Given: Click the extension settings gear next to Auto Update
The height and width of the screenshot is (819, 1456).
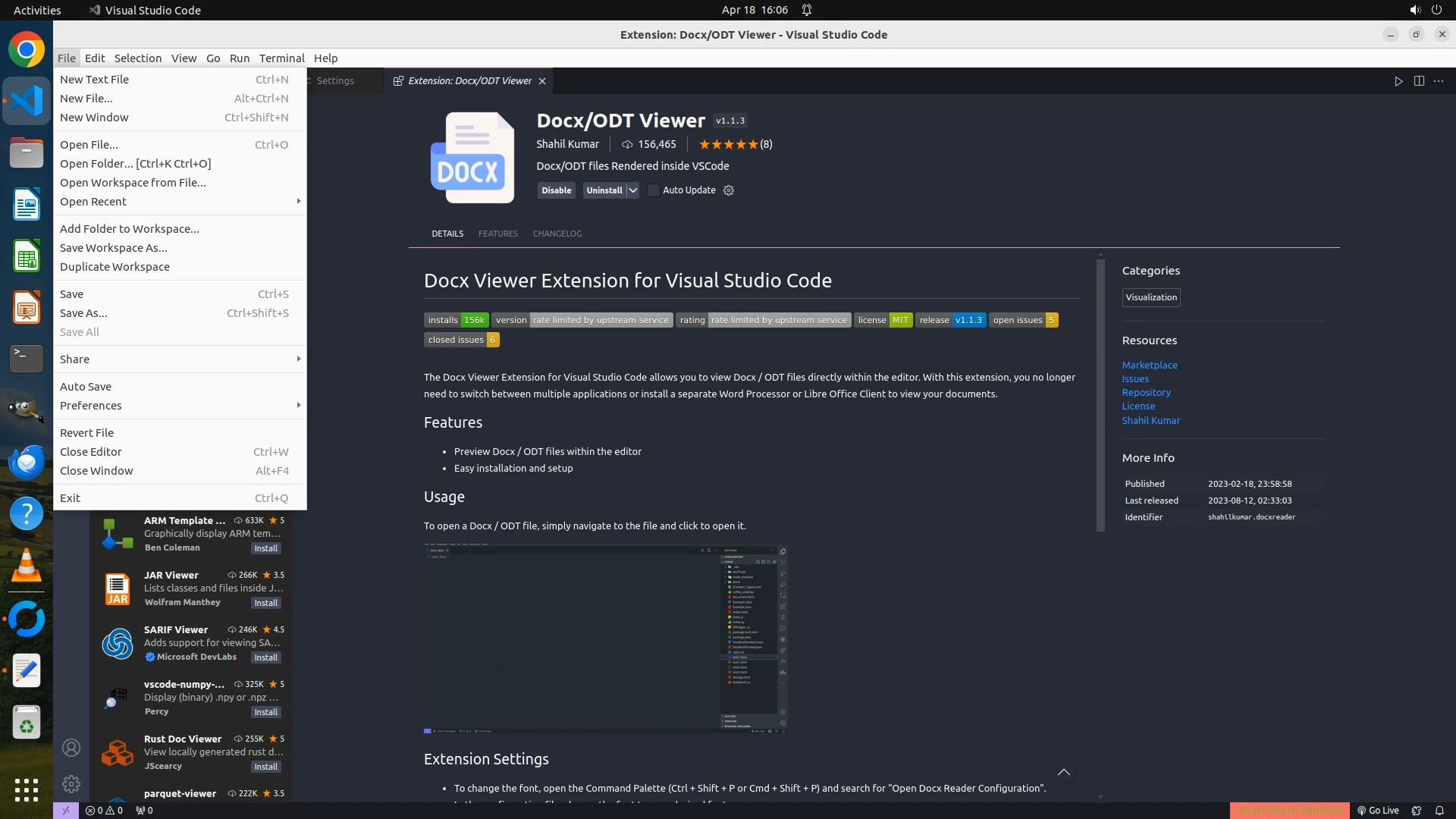Looking at the screenshot, I should coord(729,190).
